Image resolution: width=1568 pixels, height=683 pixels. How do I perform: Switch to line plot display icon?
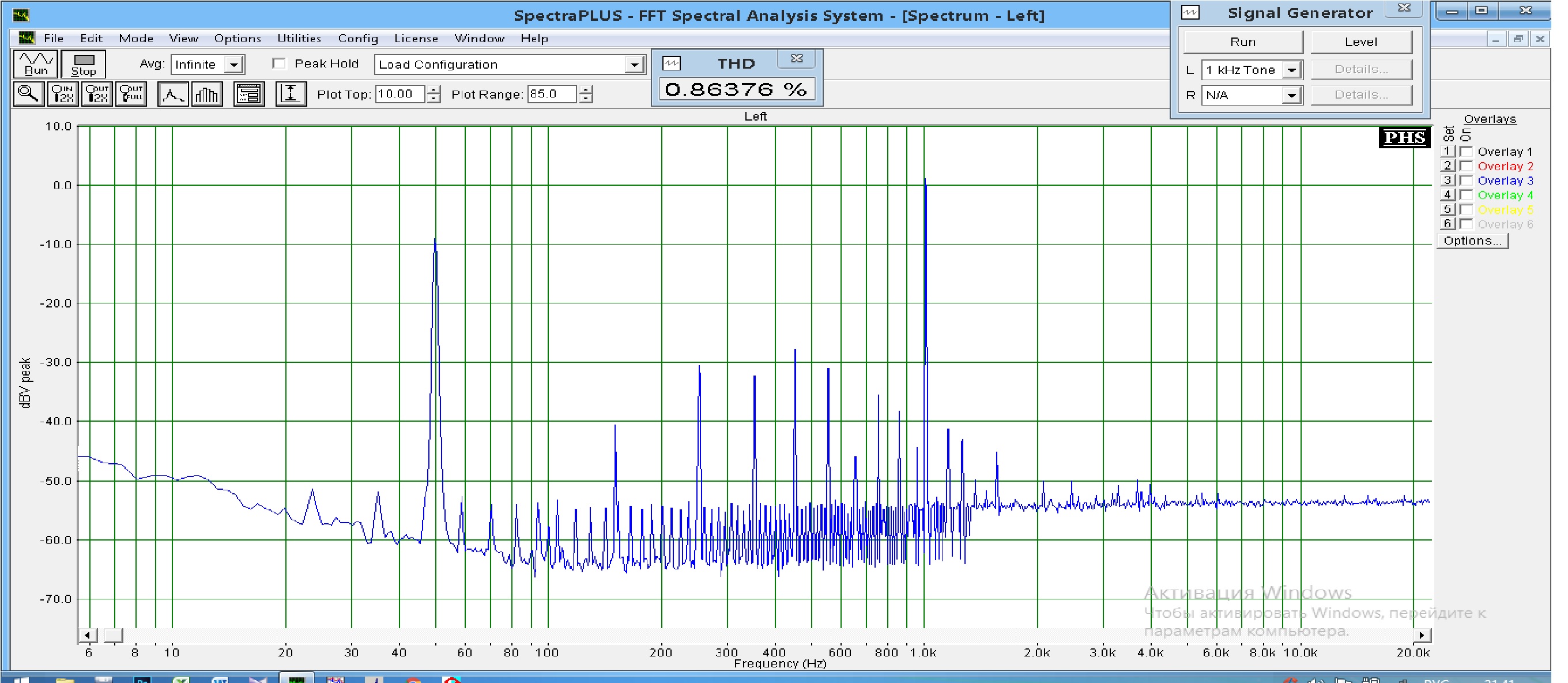[x=172, y=95]
